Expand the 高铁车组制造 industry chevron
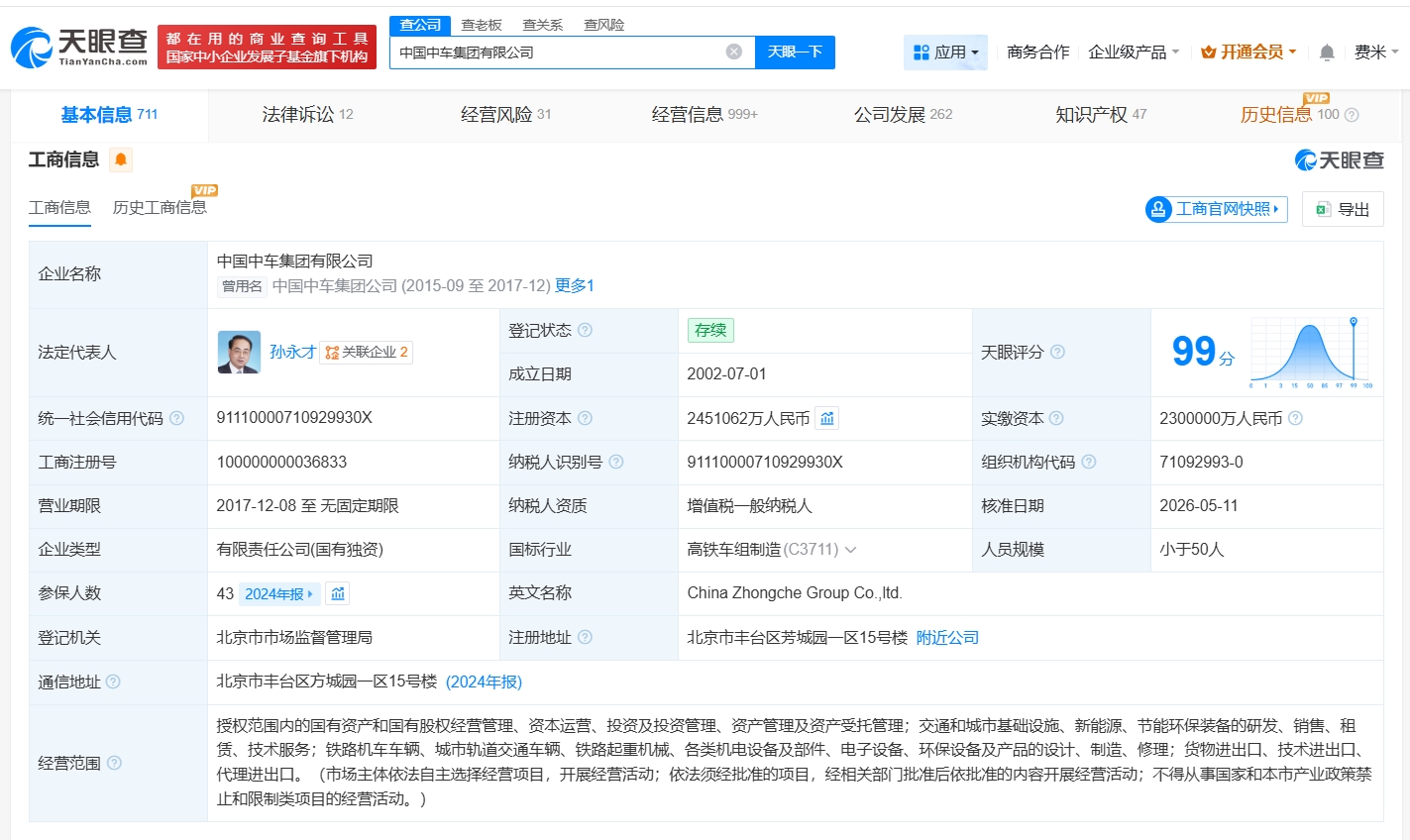The height and width of the screenshot is (840, 1410). pyautogui.click(x=850, y=550)
